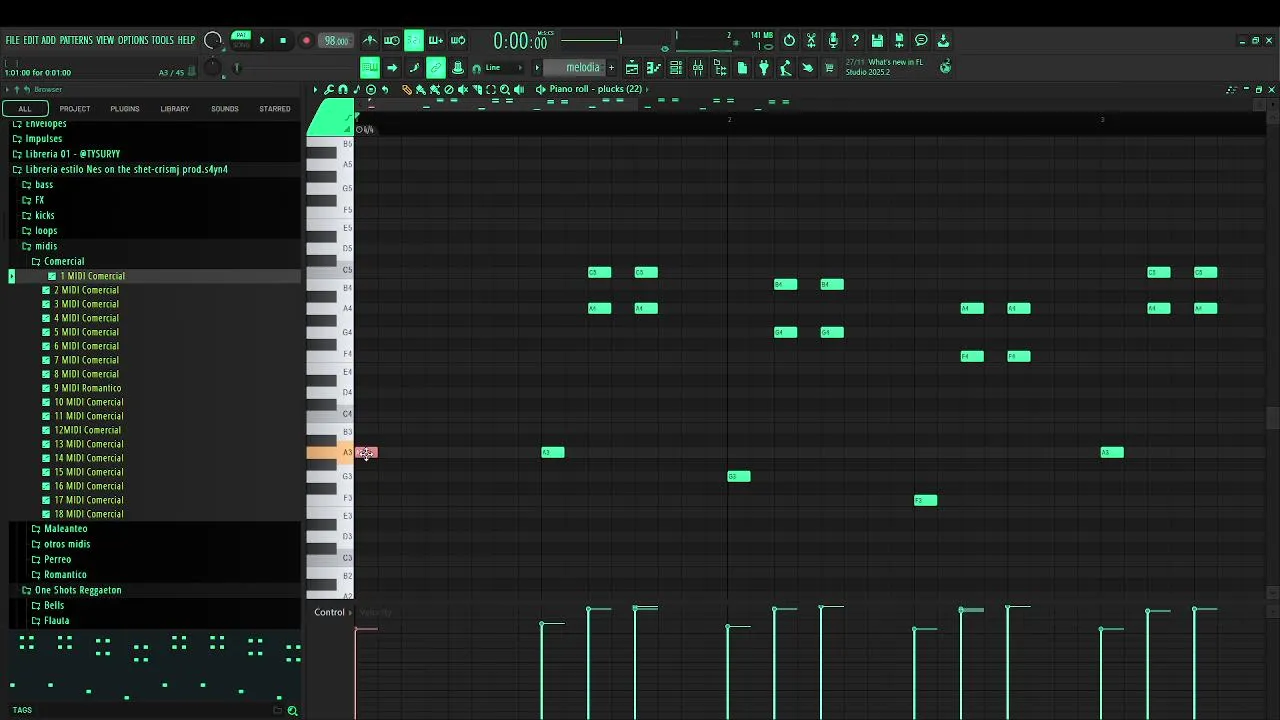The height and width of the screenshot is (720, 1280).
Task: Open the project info chat bubble icon
Action: pyautogui.click(x=921, y=41)
